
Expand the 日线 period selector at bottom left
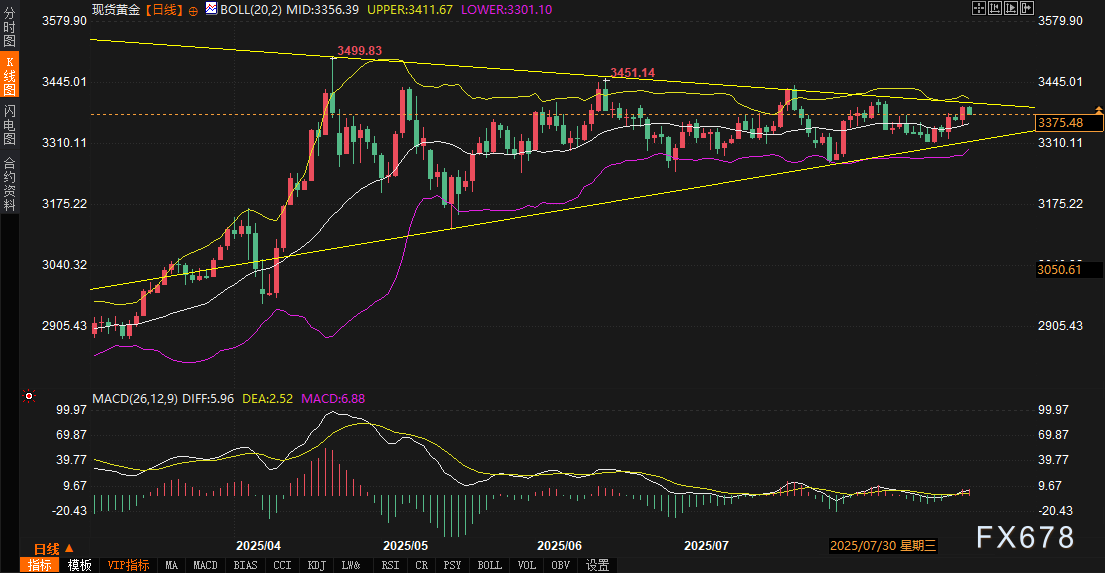68,549
